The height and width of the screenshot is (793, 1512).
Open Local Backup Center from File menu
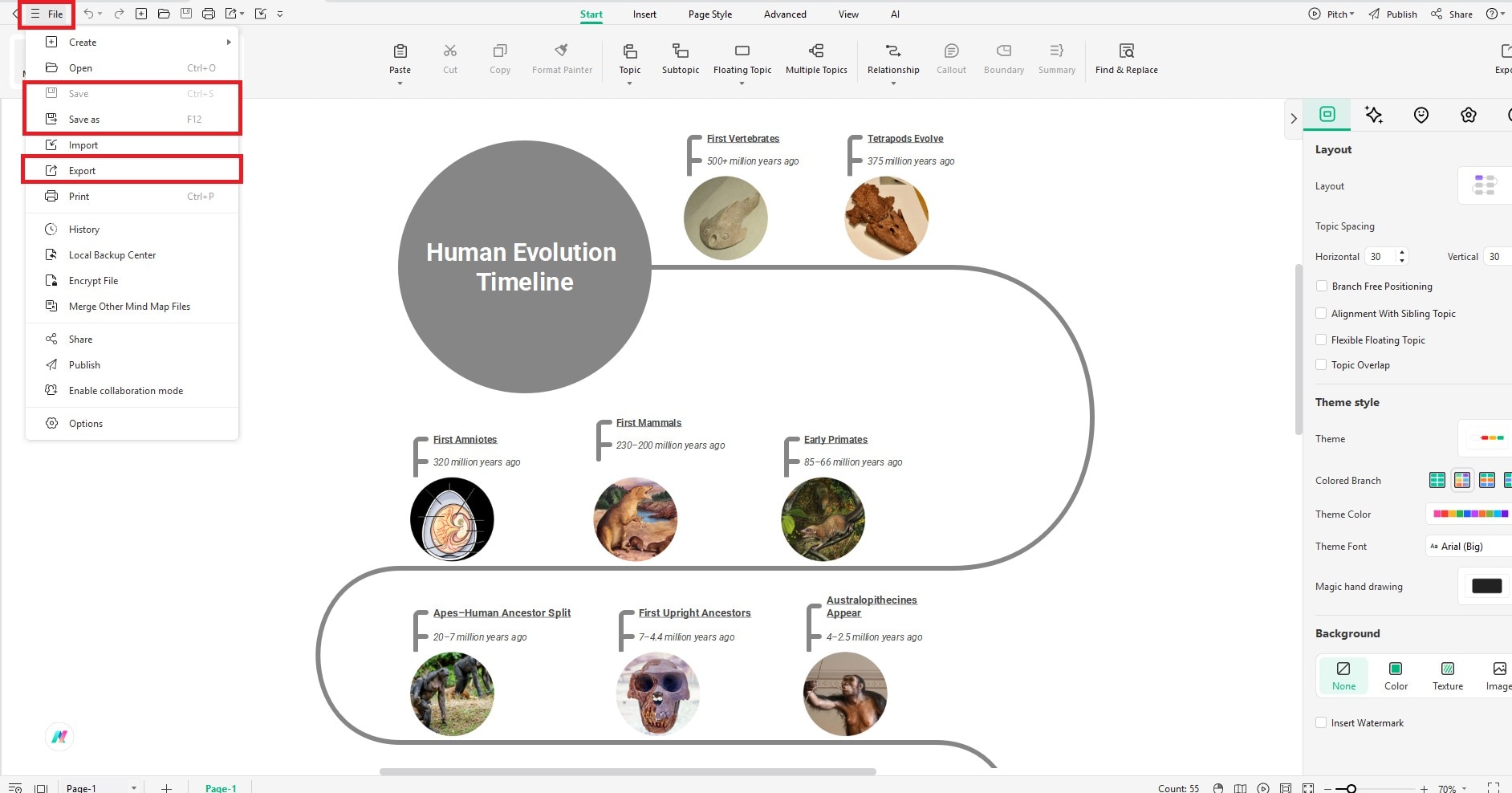click(x=132, y=254)
